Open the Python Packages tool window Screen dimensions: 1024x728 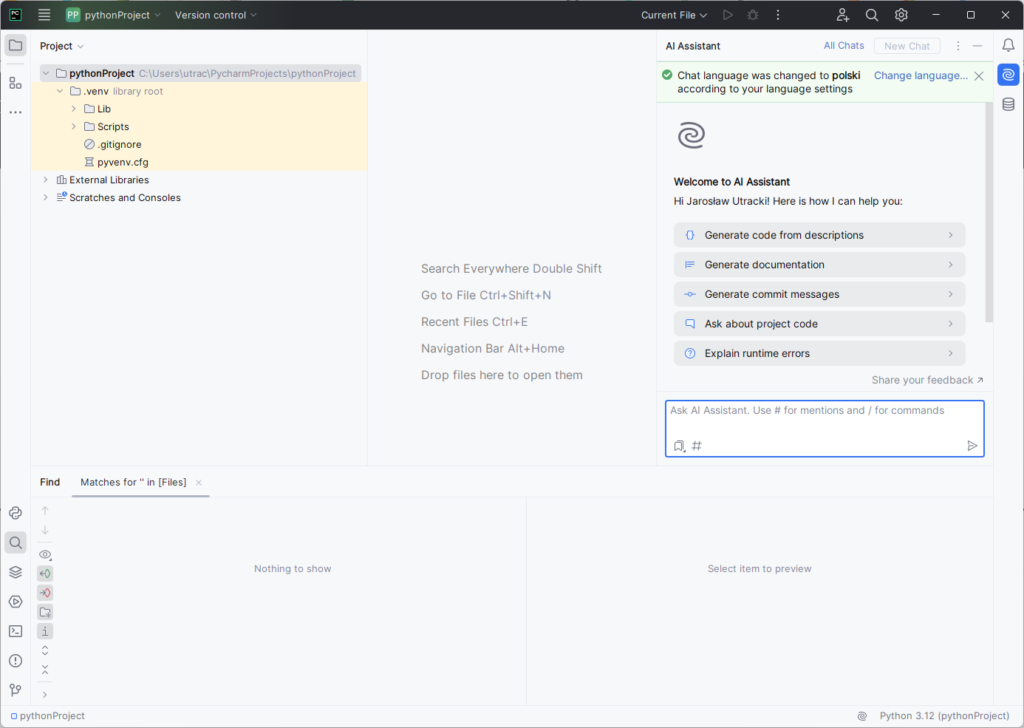click(x=15, y=572)
